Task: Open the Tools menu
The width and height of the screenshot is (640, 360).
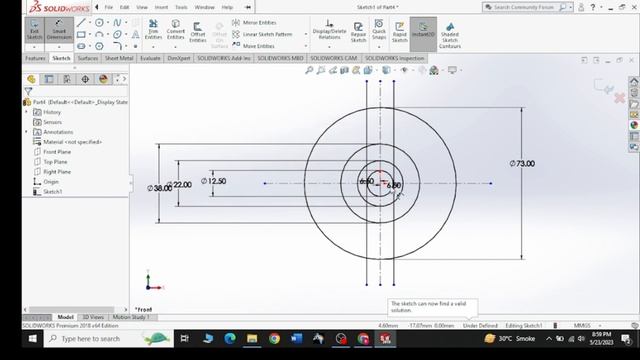Action: [x=181, y=7]
